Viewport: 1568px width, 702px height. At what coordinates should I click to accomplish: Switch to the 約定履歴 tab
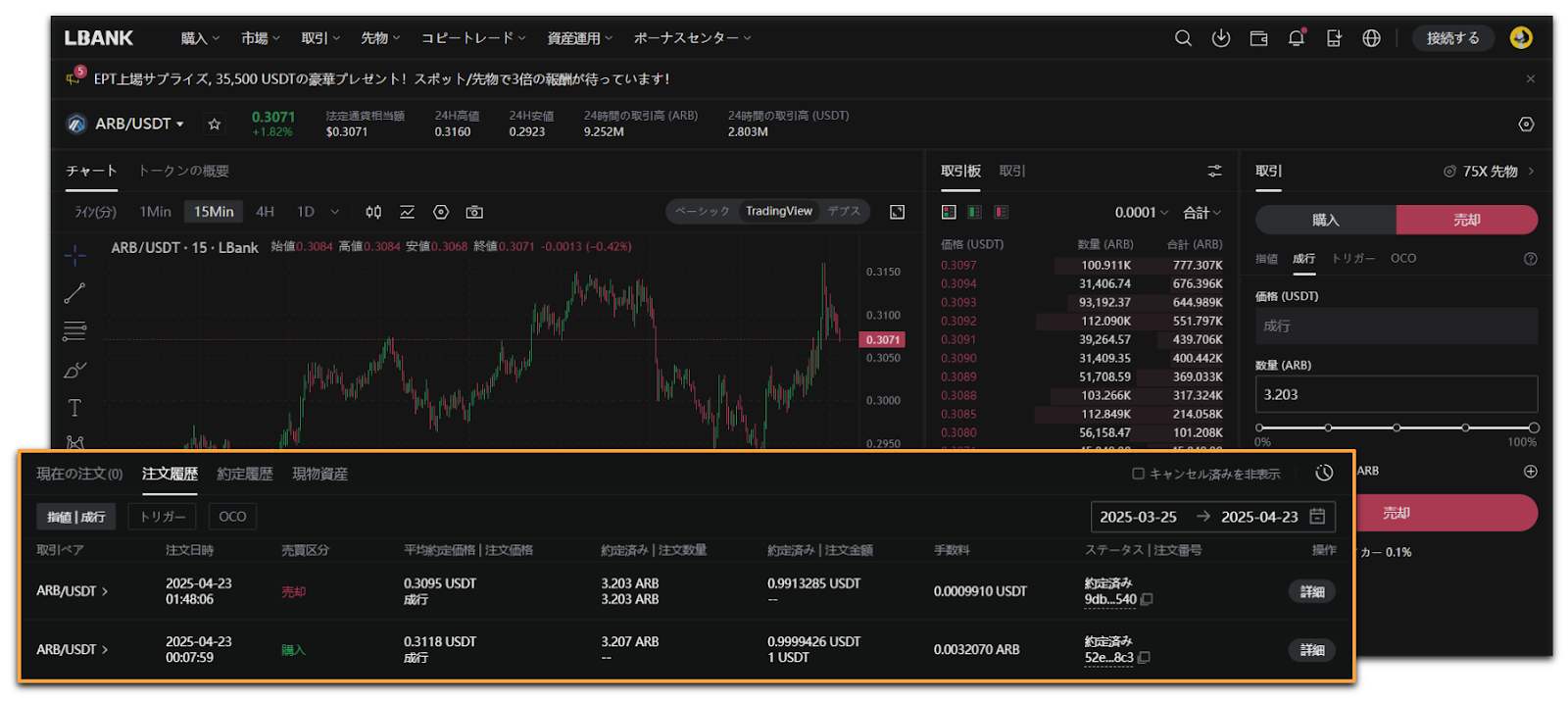pos(244,474)
